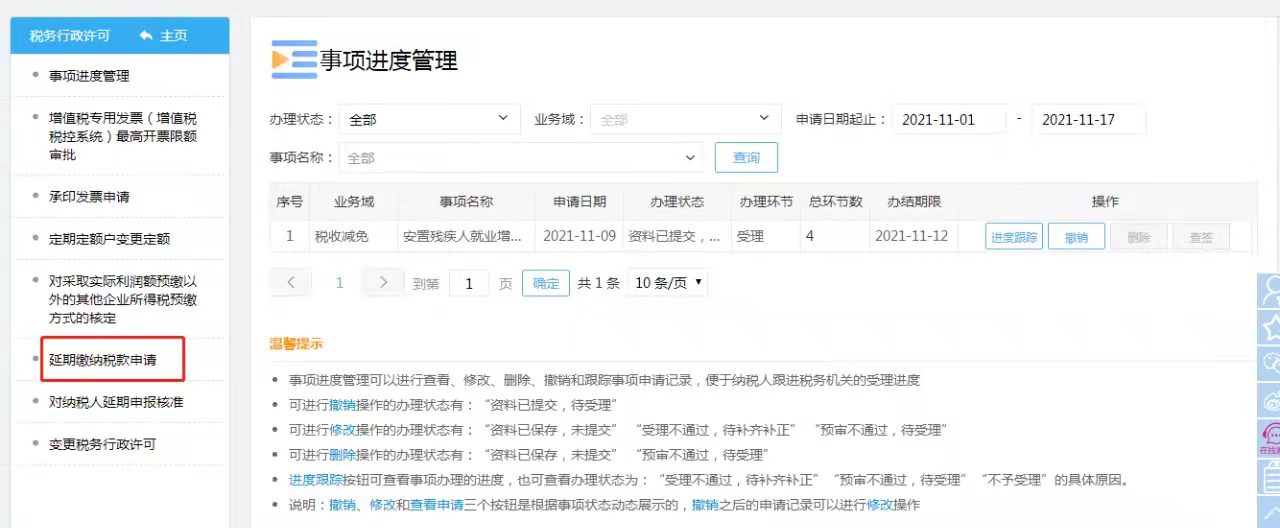1280x528 pixels.
Task: Click the 申请日期 column header
Action: 580,201
